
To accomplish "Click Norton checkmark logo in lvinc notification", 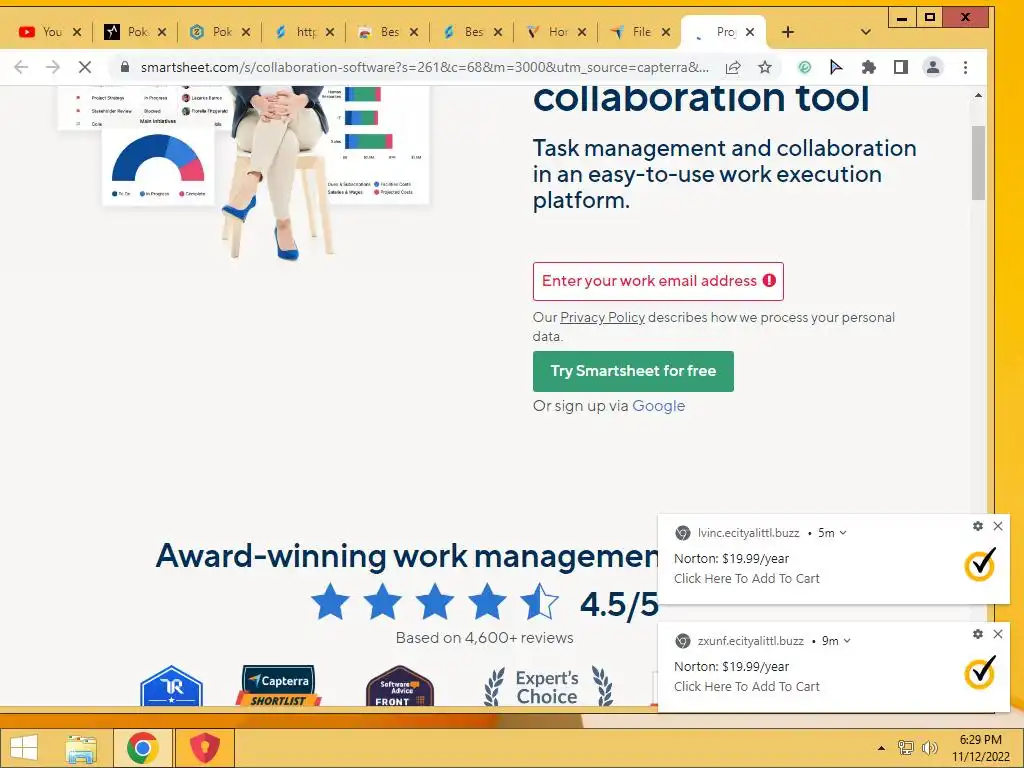I will (980, 566).
